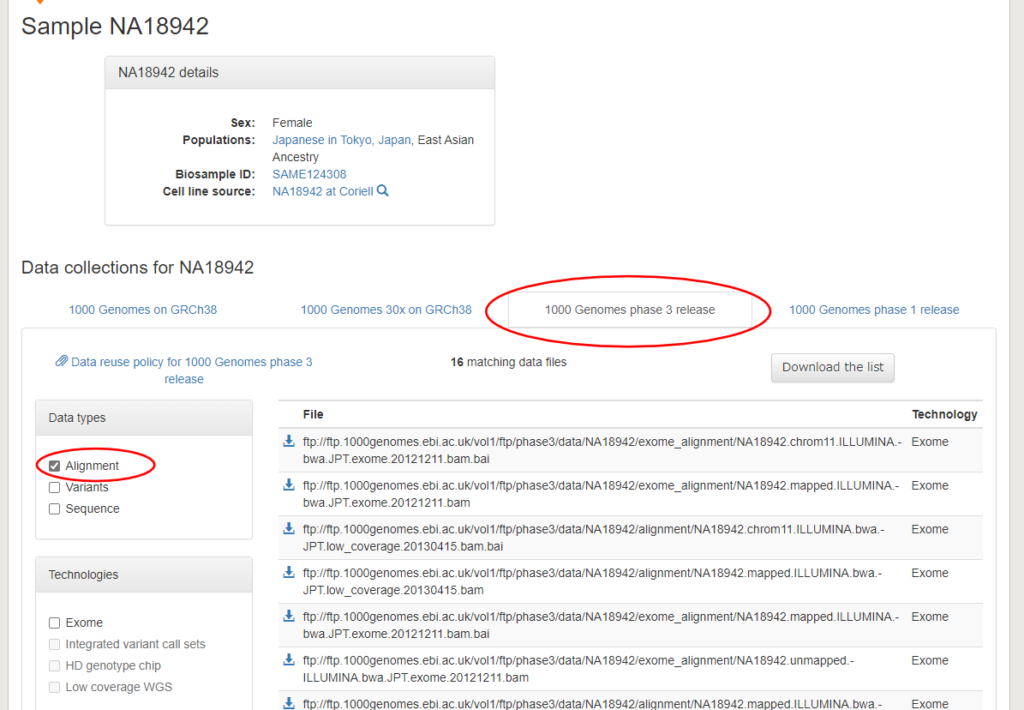The width and height of the screenshot is (1024, 710).
Task: Click the Download the list button
Action: [x=832, y=367]
